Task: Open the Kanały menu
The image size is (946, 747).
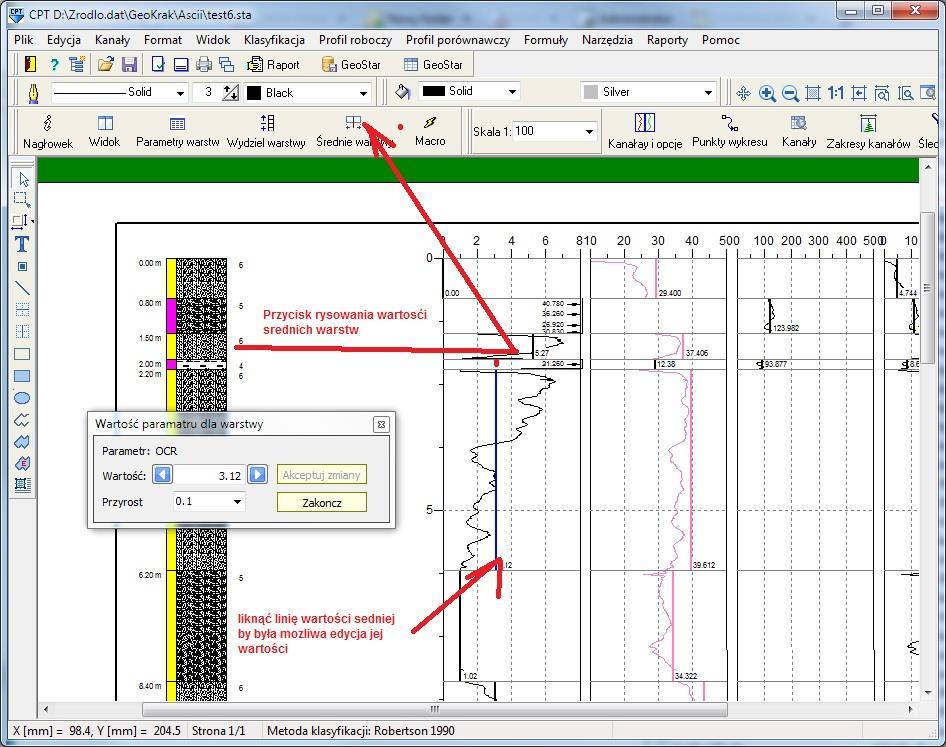Action: 112,40
